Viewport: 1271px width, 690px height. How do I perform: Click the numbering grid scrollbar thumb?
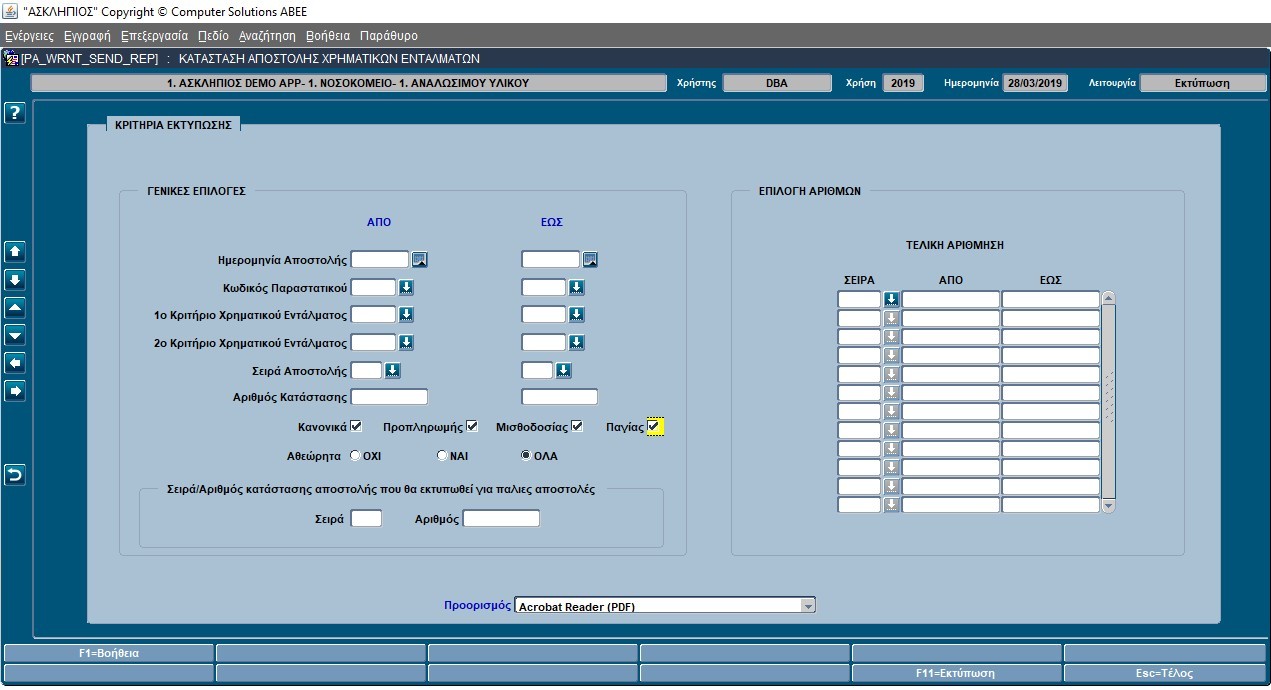[x=1108, y=400]
